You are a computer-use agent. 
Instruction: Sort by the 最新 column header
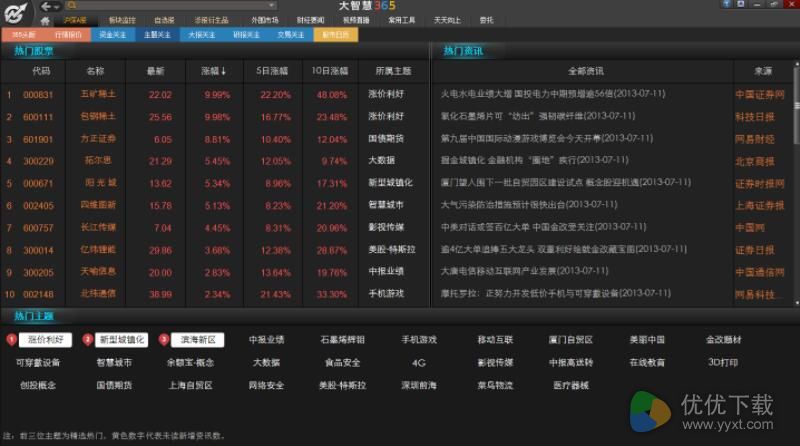pyautogui.click(x=156, y=71)
